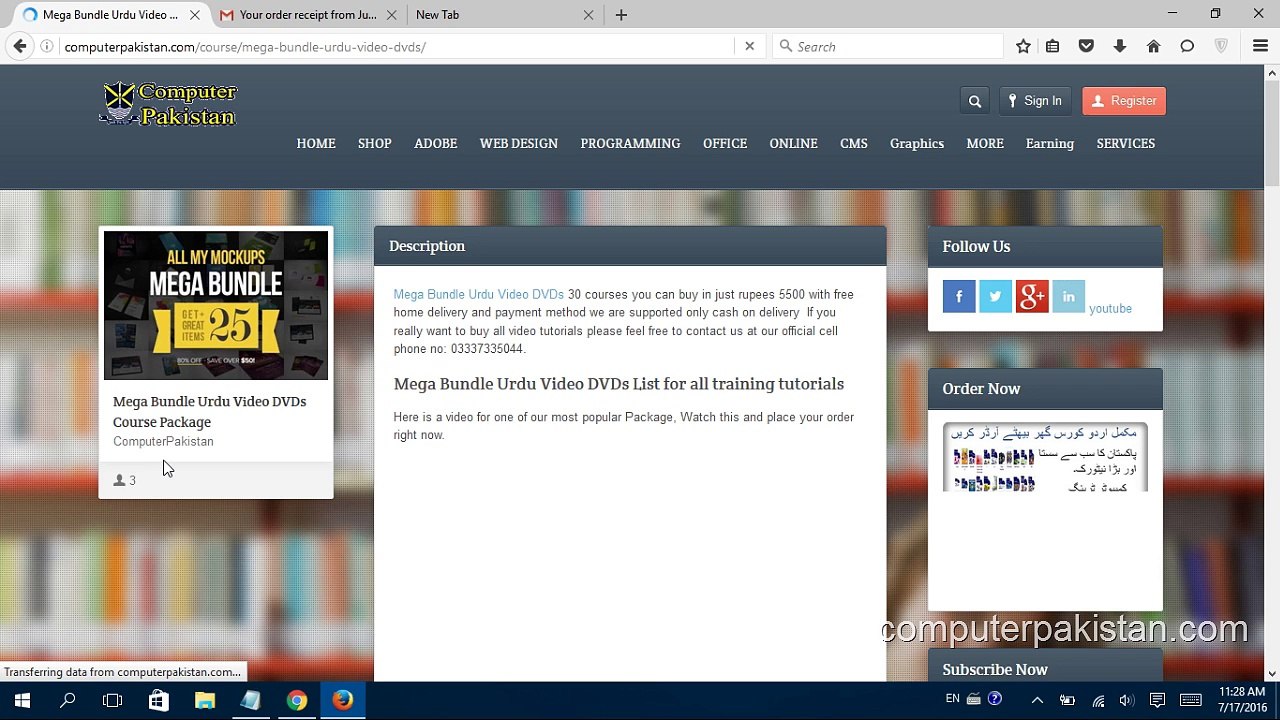Viewport: 1280px width, 720px height.
Task: Open WEB DESIGN menu item
Action: click(519, 144)
